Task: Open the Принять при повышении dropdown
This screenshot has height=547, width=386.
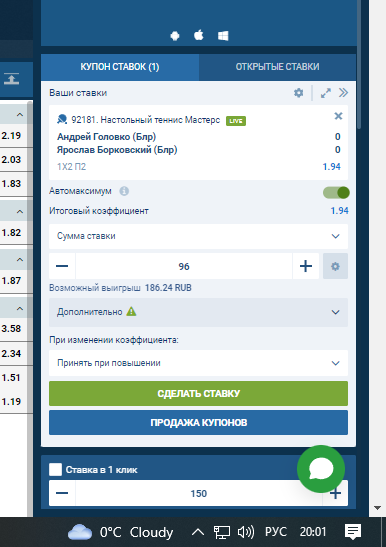Action: pos(198,363)
